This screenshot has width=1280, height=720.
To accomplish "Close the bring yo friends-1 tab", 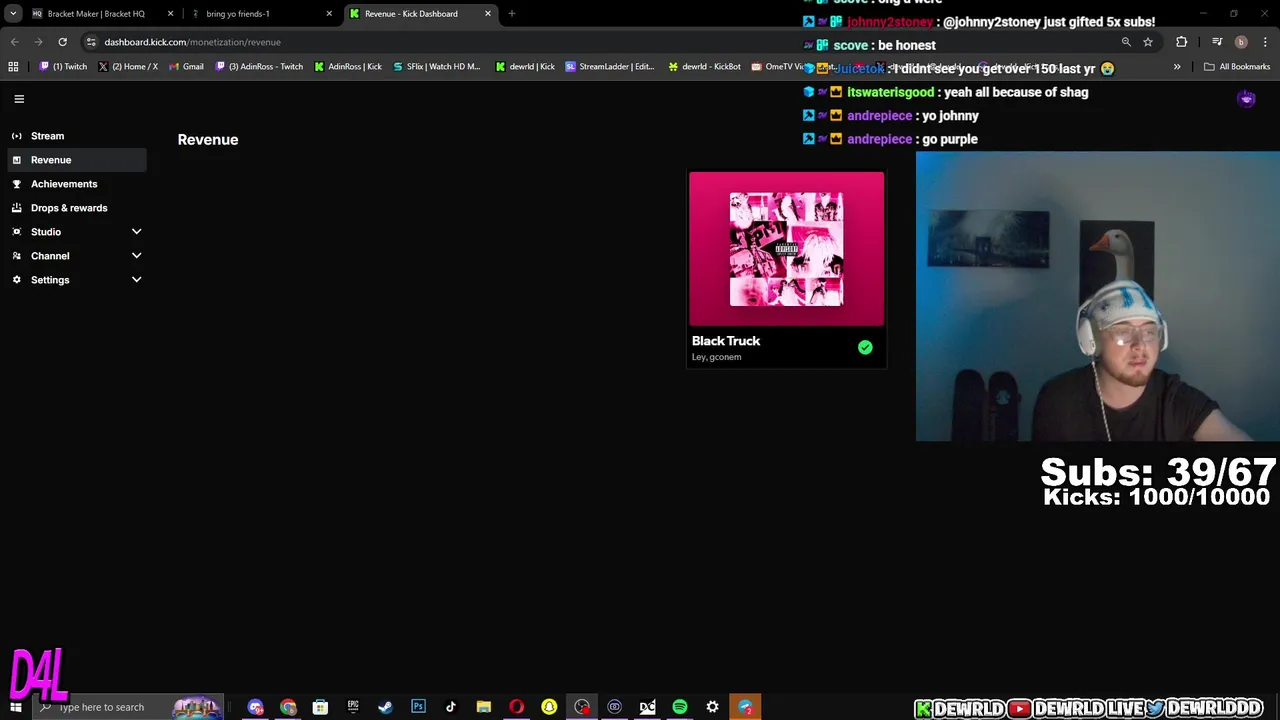I will [x=329, y=14].
